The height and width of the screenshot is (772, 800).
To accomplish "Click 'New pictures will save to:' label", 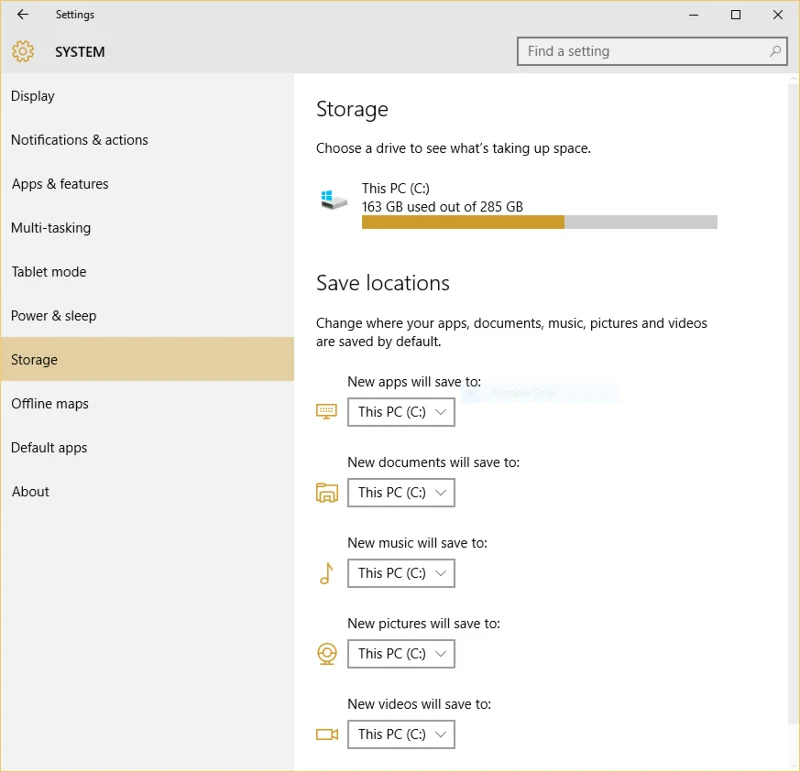I will pos(423,624).
